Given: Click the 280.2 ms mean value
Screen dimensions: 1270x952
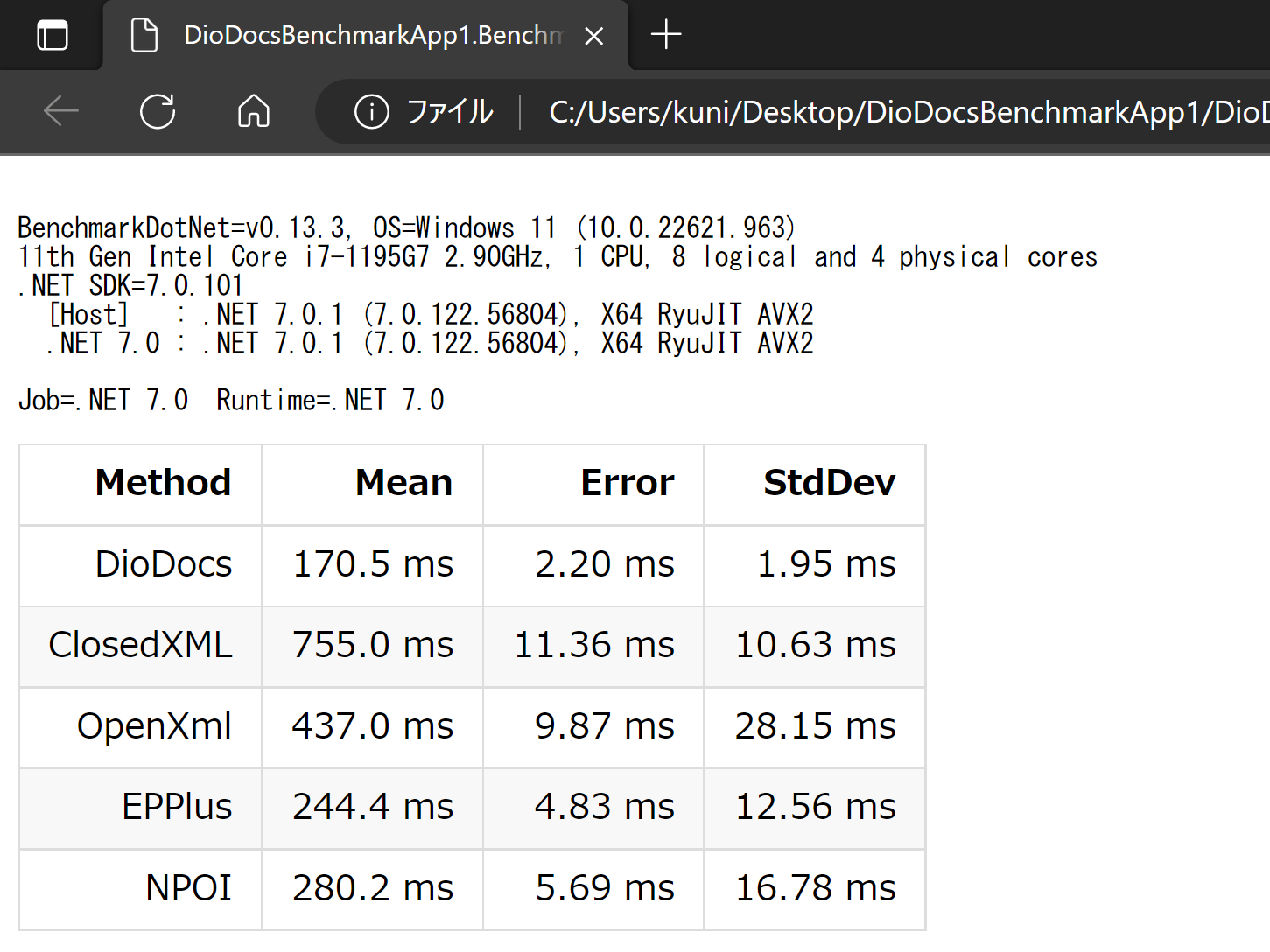Looking at the screenshot, I should coord(373,888).
